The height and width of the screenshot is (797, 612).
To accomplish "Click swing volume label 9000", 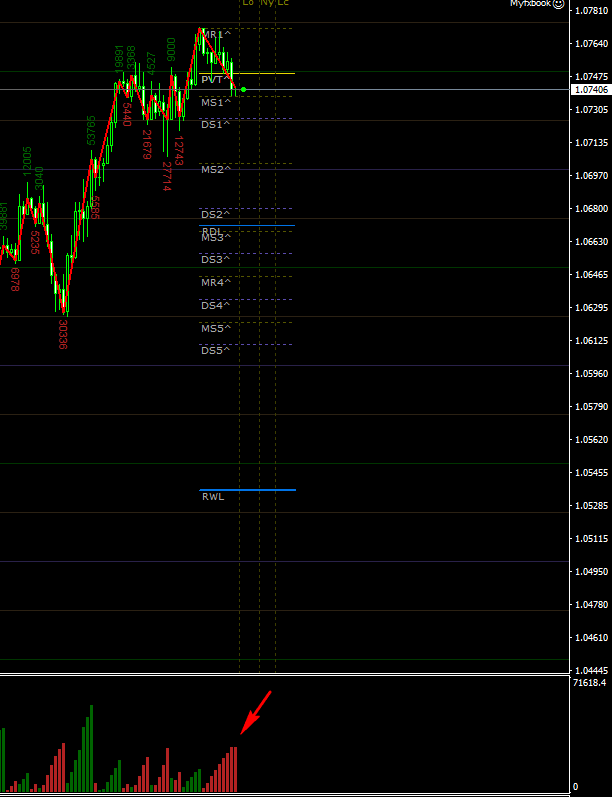I will 171,49.
